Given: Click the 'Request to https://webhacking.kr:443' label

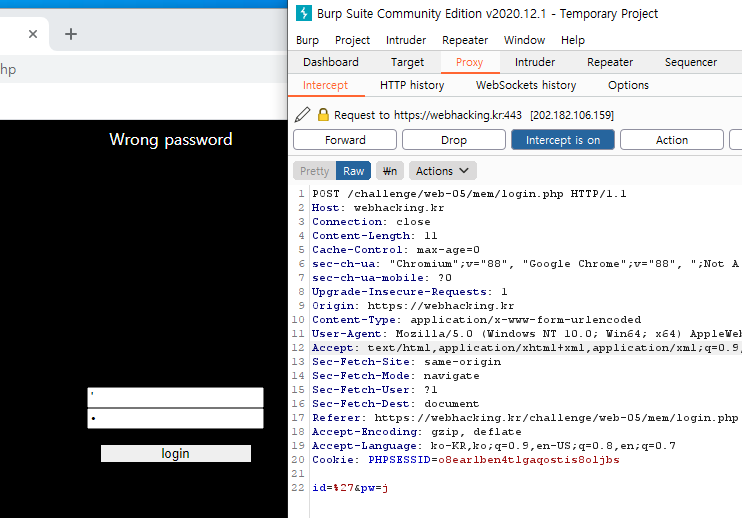Looking at the screenshot, I should point(428,115).
